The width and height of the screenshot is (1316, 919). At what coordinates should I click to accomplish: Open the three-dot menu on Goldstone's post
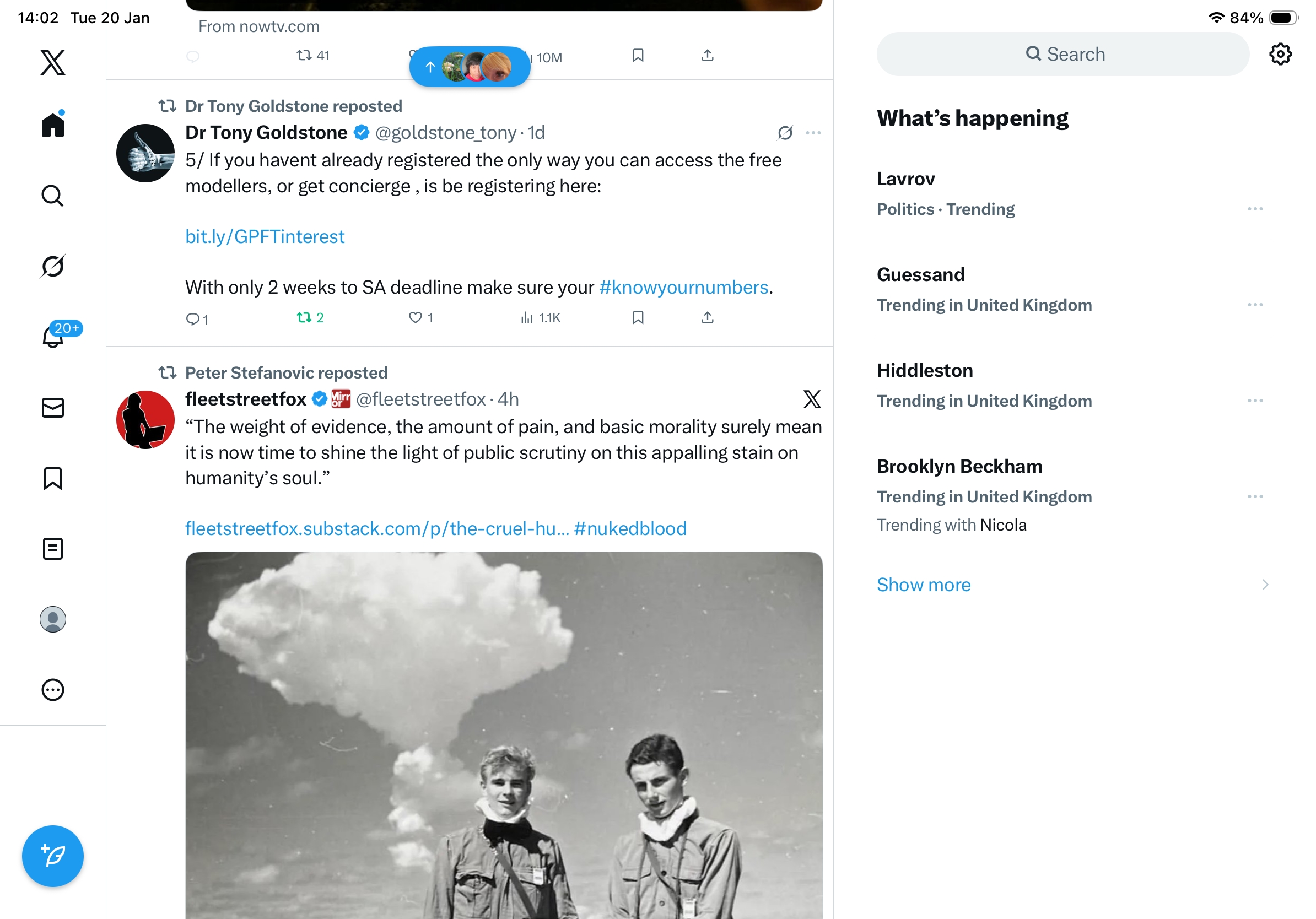(x=813, y=133)
